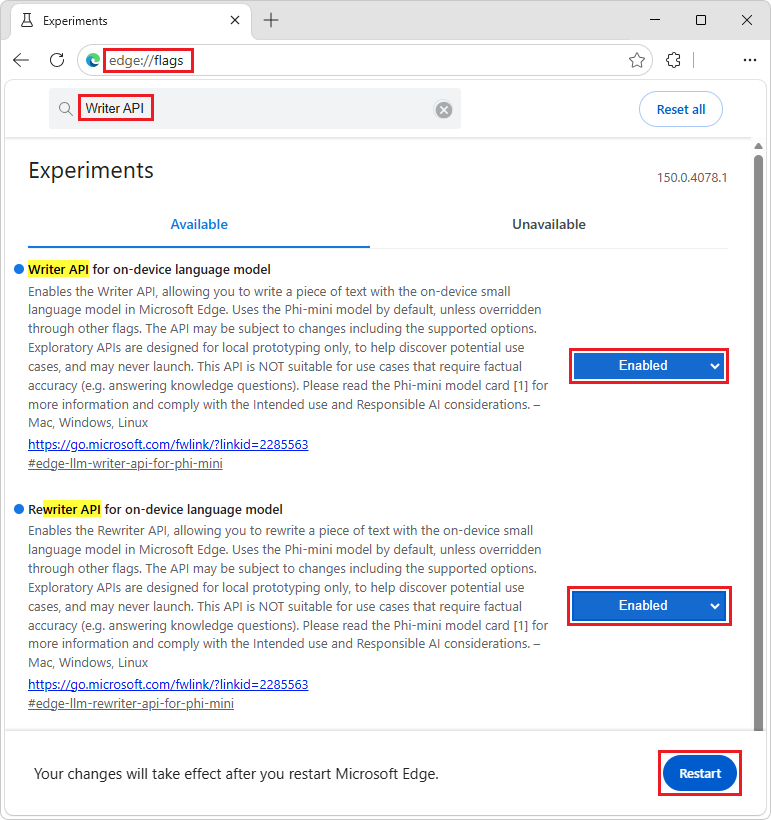771x820 pixels.
Task: Click the Experiments page heading
Action: tap(91, 171)
